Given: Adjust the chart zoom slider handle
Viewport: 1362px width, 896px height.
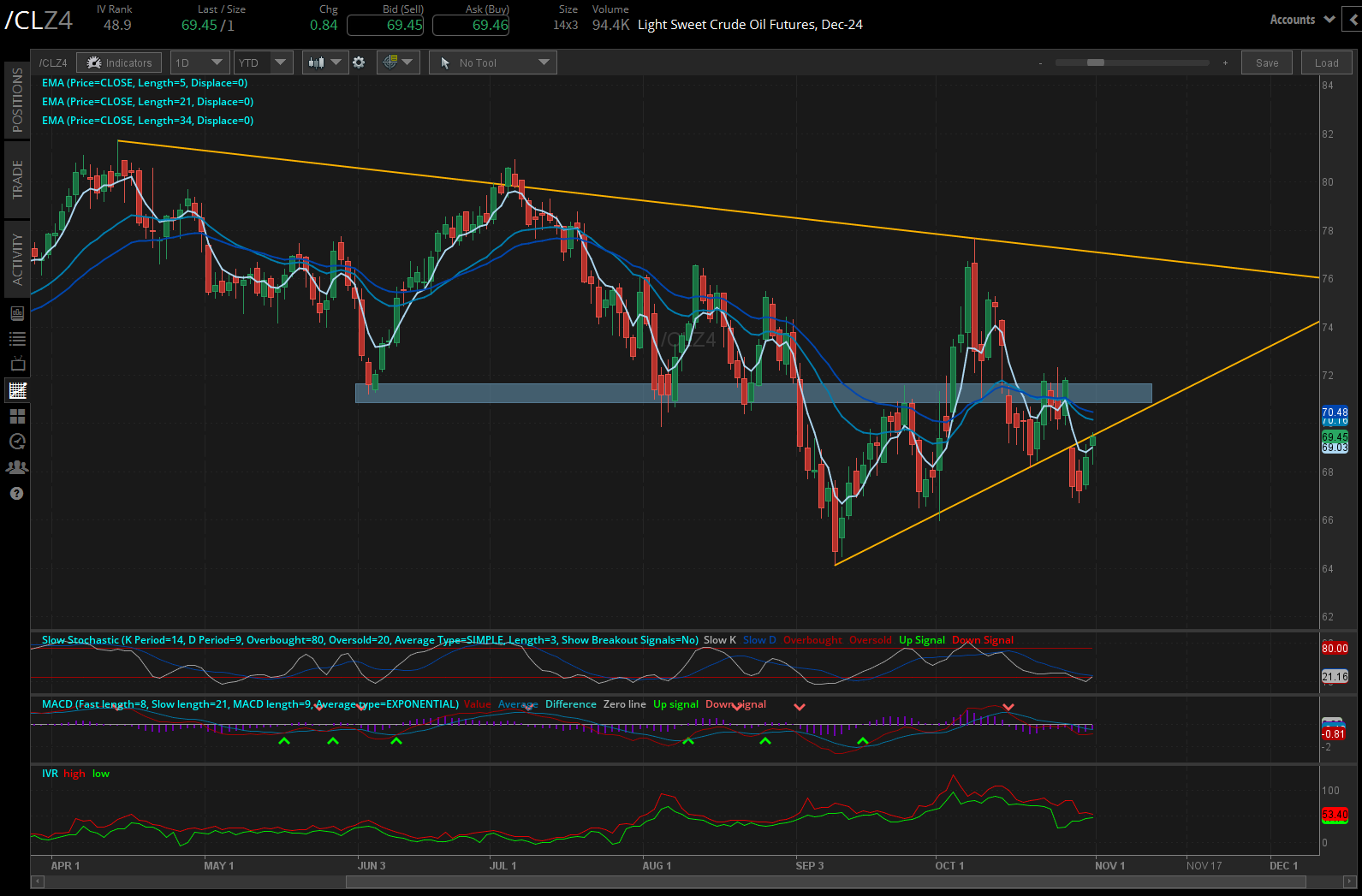Looking at the screenshot, I should [1096, 62].
